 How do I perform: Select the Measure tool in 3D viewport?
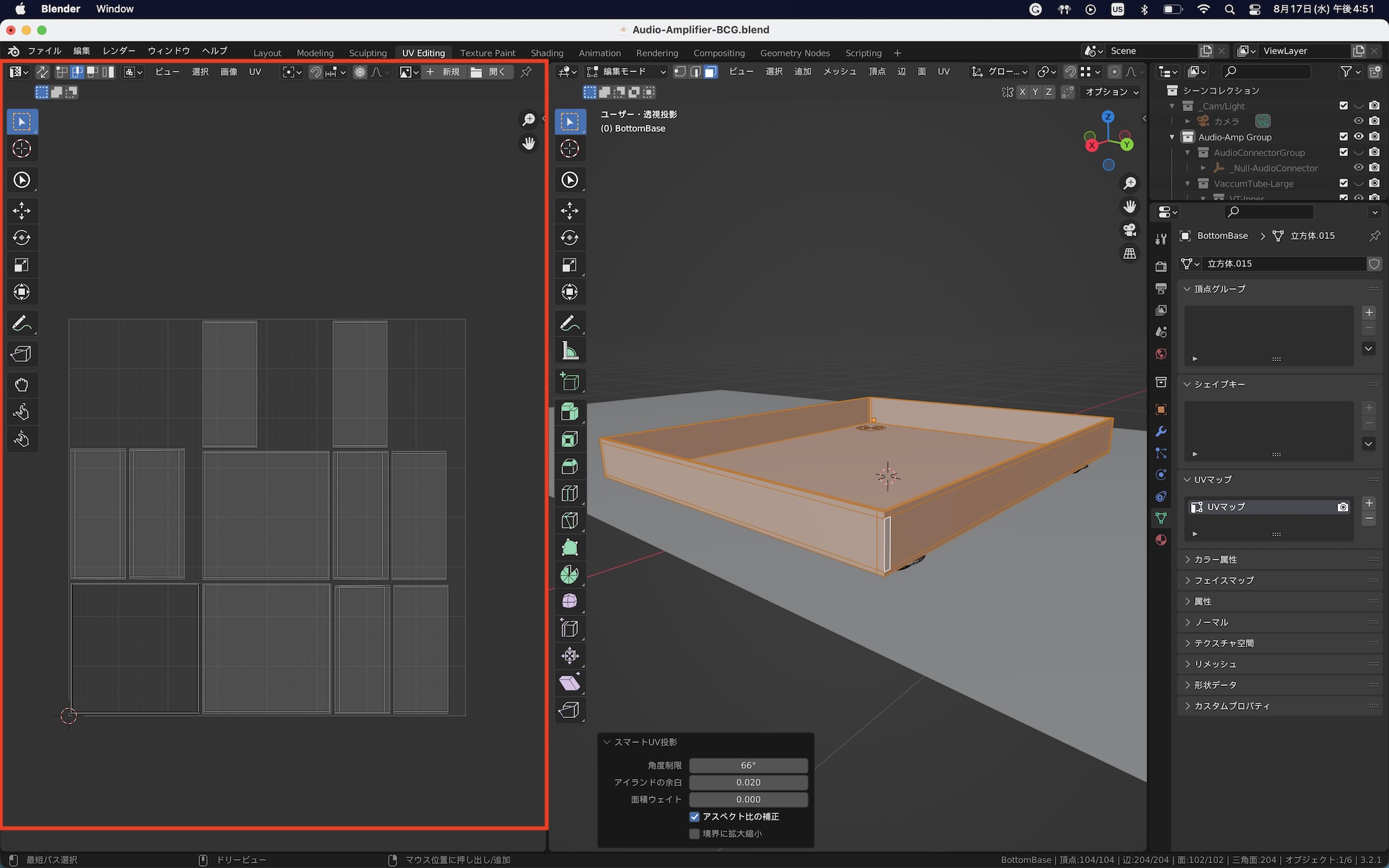point(569,351)
